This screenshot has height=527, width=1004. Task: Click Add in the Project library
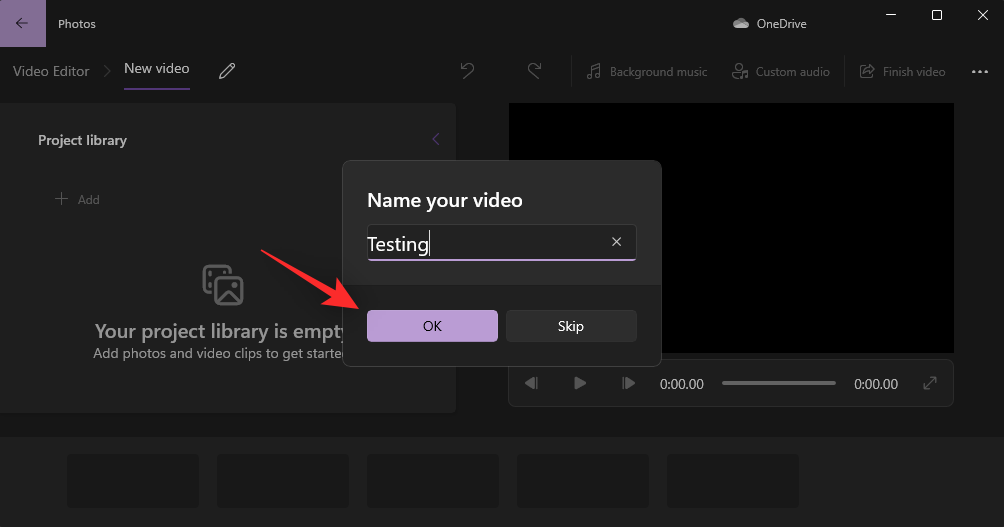click(x=77, y=199)
